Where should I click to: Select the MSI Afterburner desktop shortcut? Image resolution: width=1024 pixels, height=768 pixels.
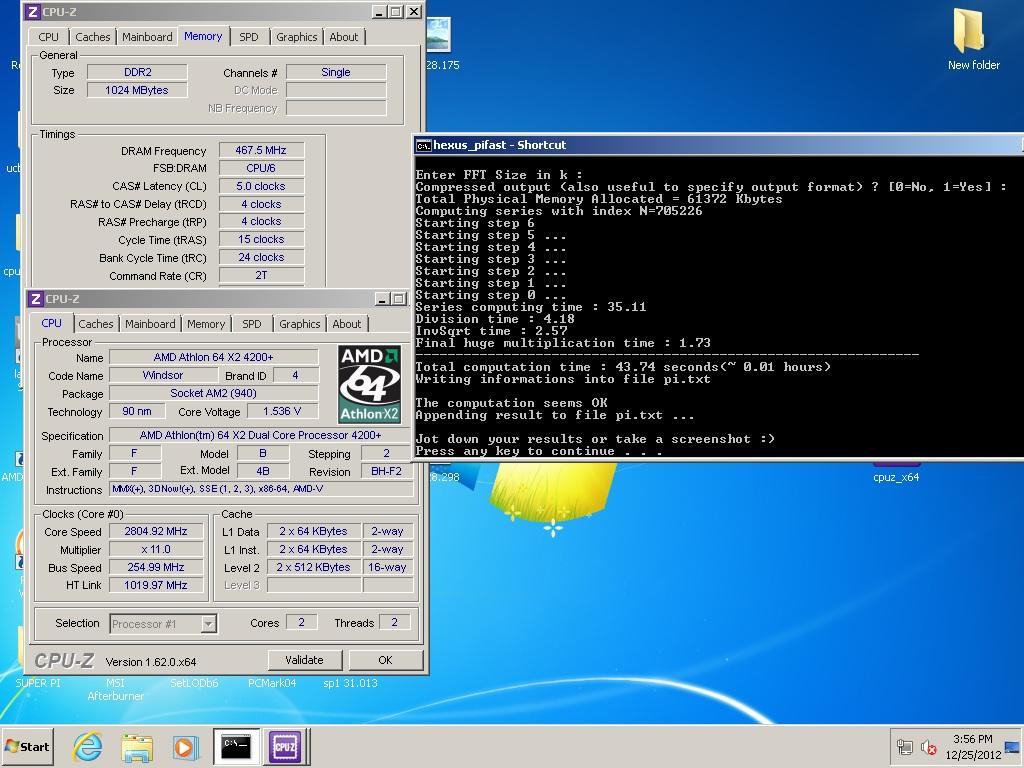116,690
